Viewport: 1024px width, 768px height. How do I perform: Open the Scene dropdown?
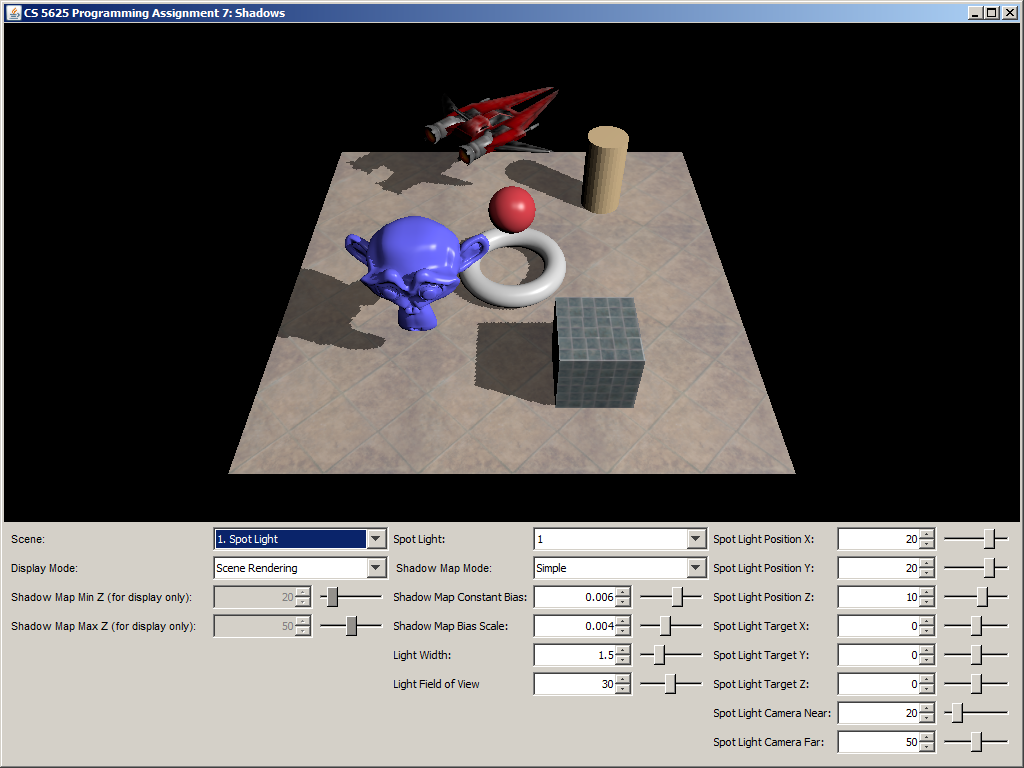click(x=376, y=539)
